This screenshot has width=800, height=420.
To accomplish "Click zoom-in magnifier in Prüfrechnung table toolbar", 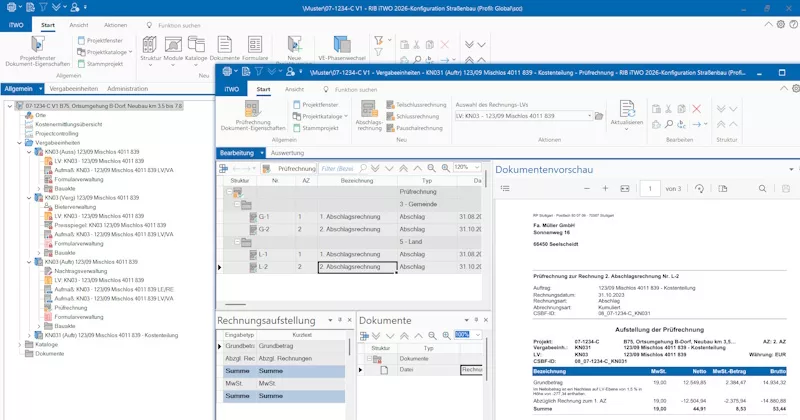I will tap(445, 168).
